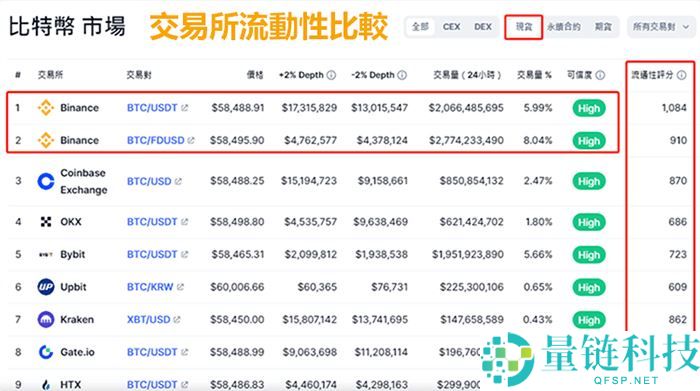Viewport: 700px width, 391px height.
Task: Select the 全部 filter tab
Action: point(420,27)
